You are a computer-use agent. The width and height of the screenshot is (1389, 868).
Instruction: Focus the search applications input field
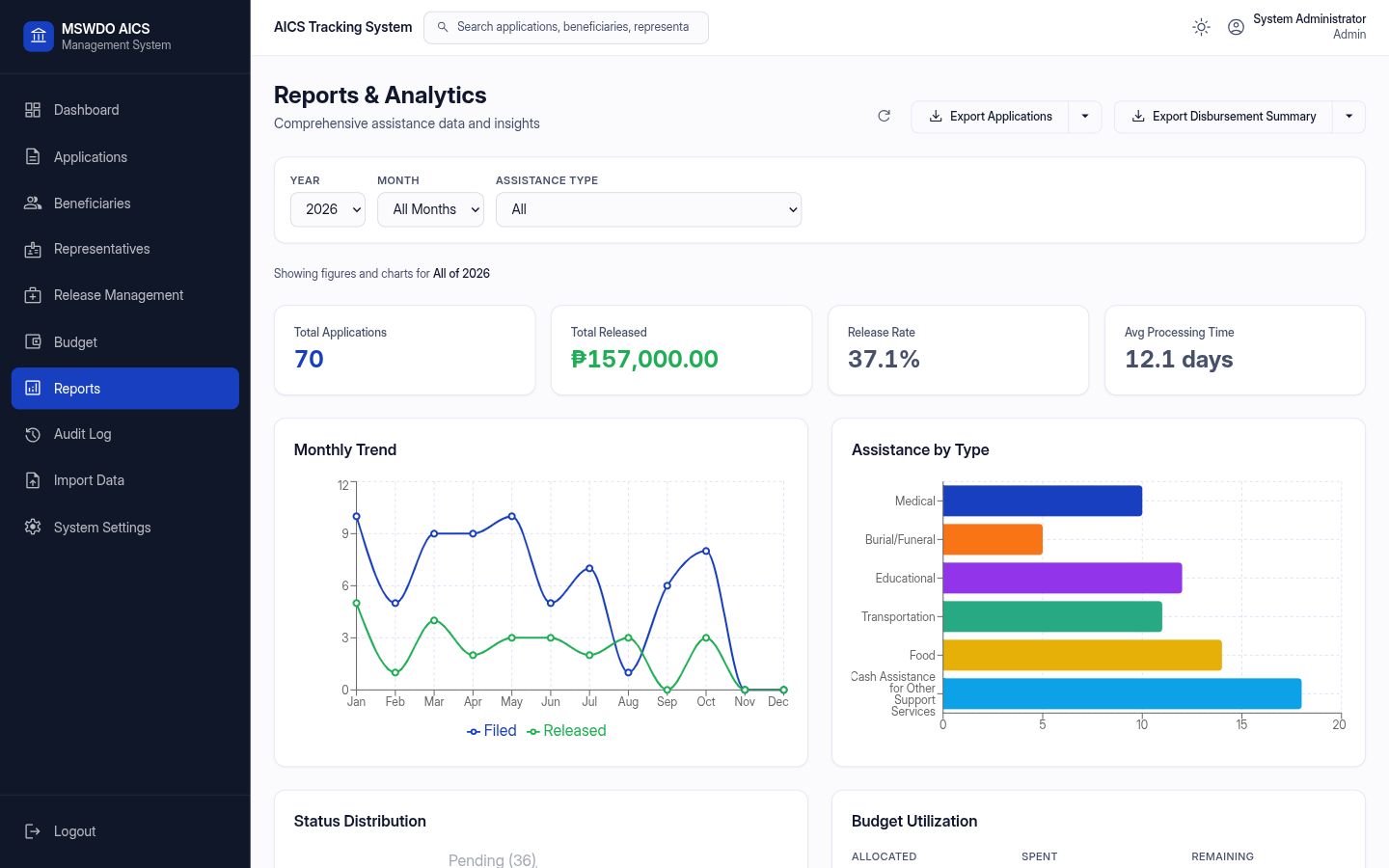tap(566, 27)
